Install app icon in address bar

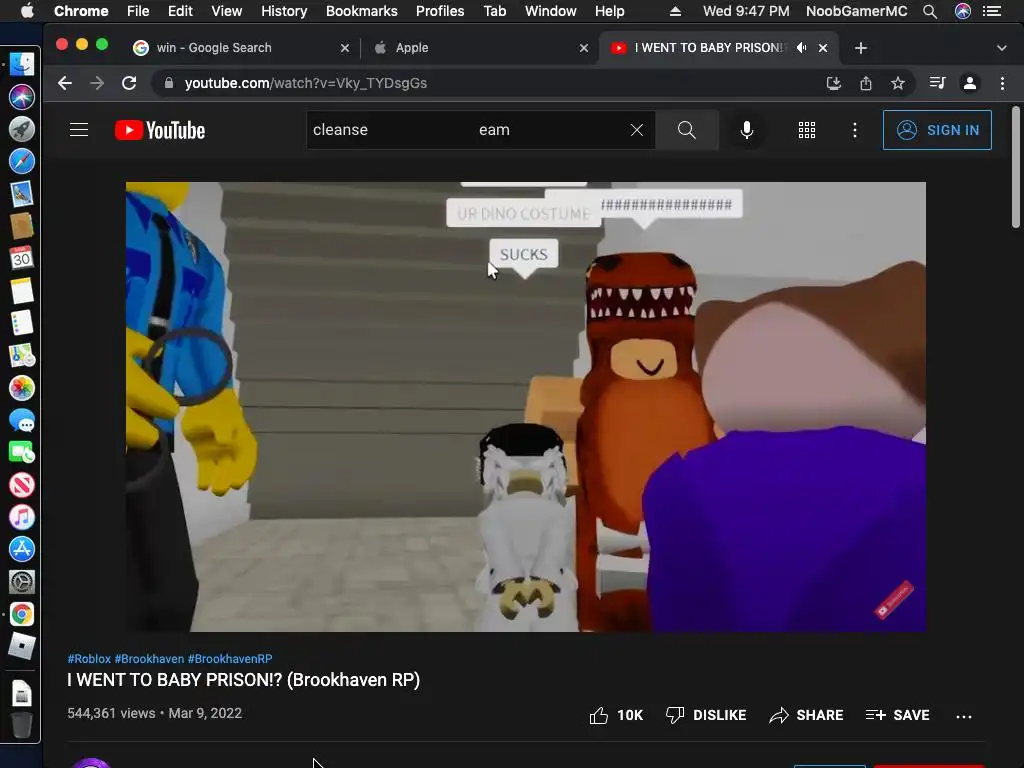click(x=833, y=83)
